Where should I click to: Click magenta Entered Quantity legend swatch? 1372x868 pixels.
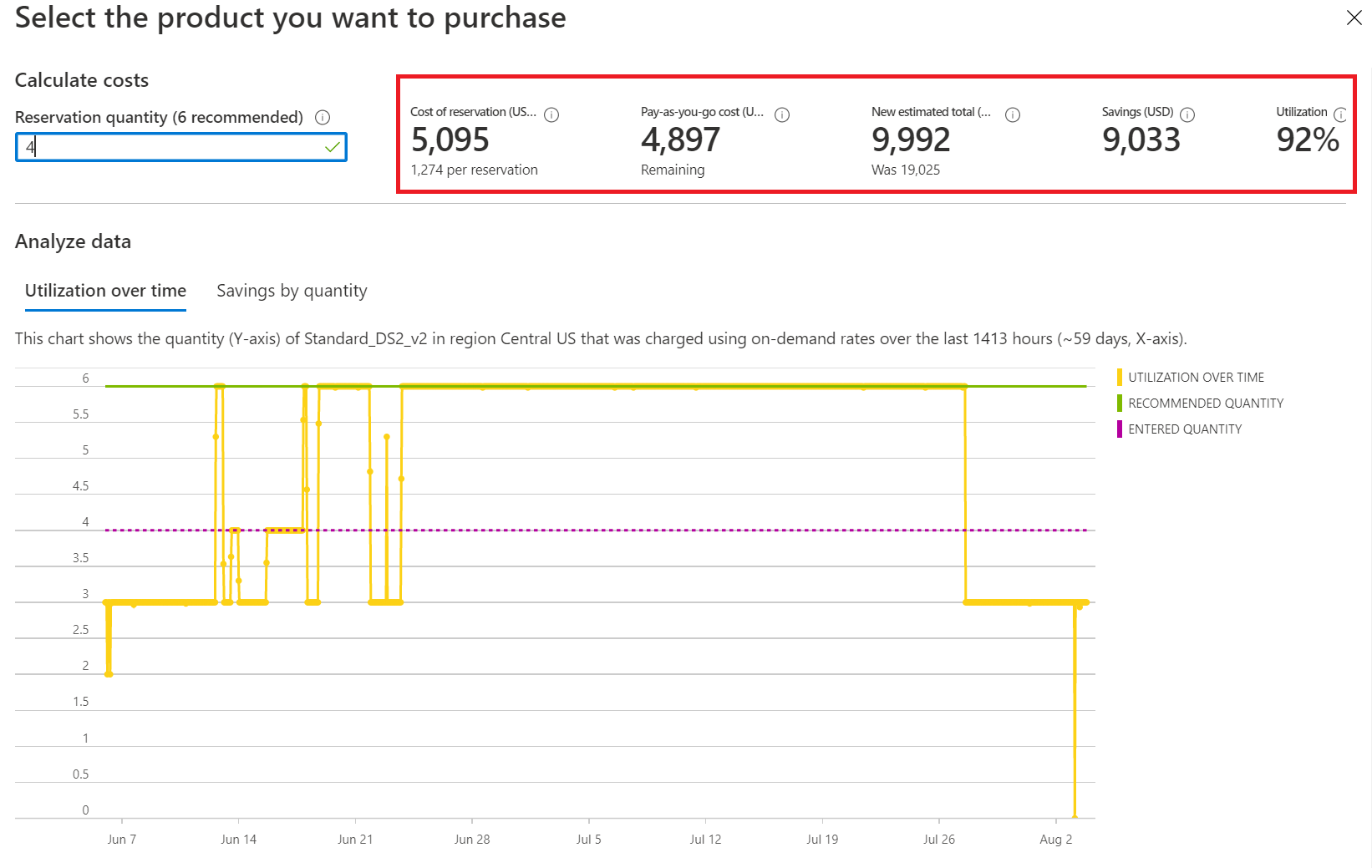pos(1120,429)
